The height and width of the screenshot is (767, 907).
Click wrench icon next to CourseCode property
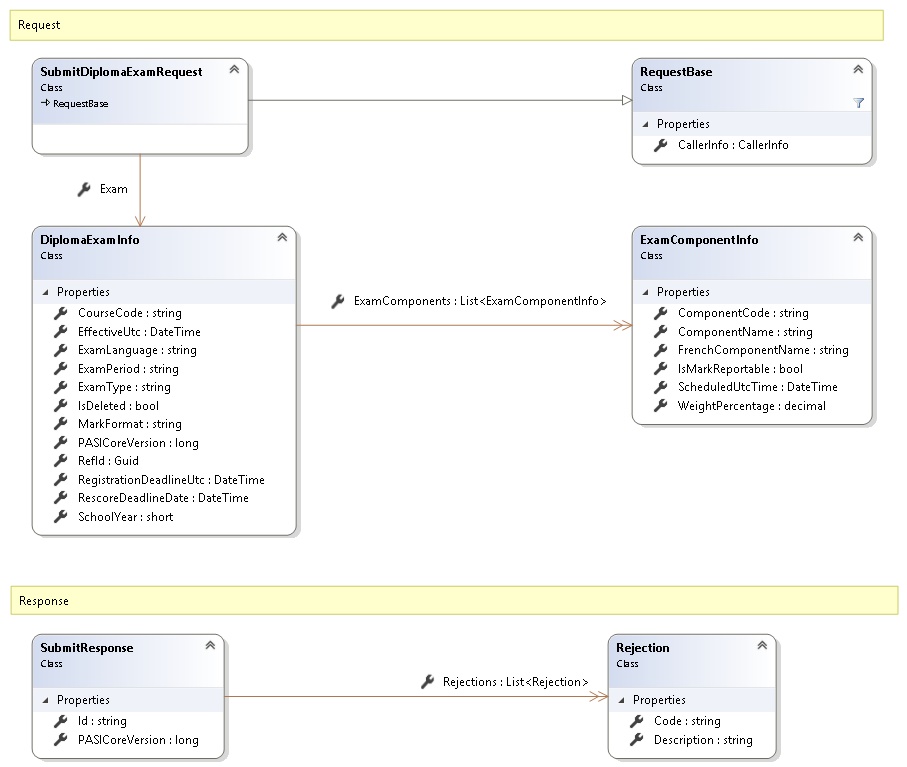(61, 313)
